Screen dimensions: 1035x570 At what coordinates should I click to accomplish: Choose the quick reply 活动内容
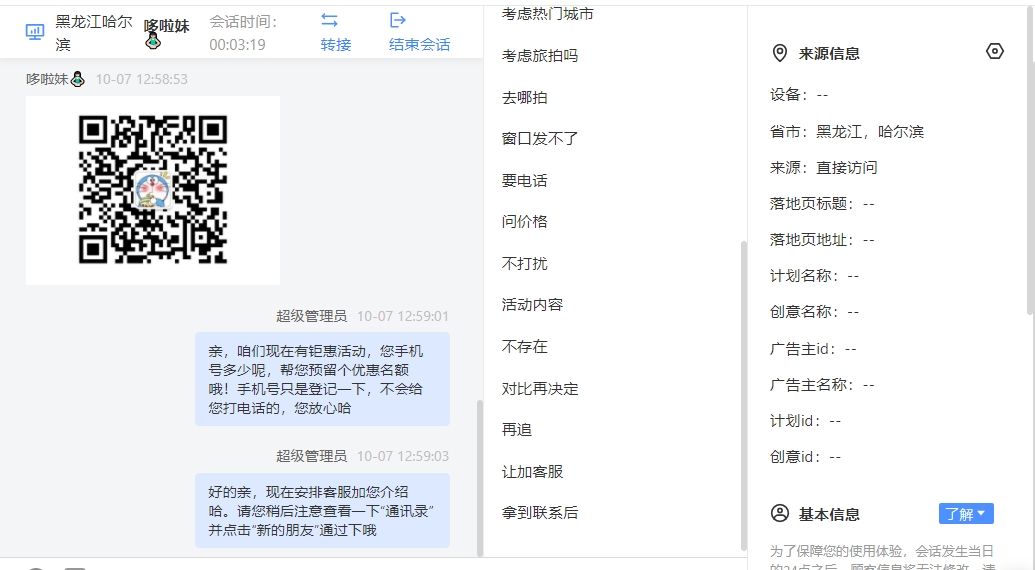pos(532,305)
